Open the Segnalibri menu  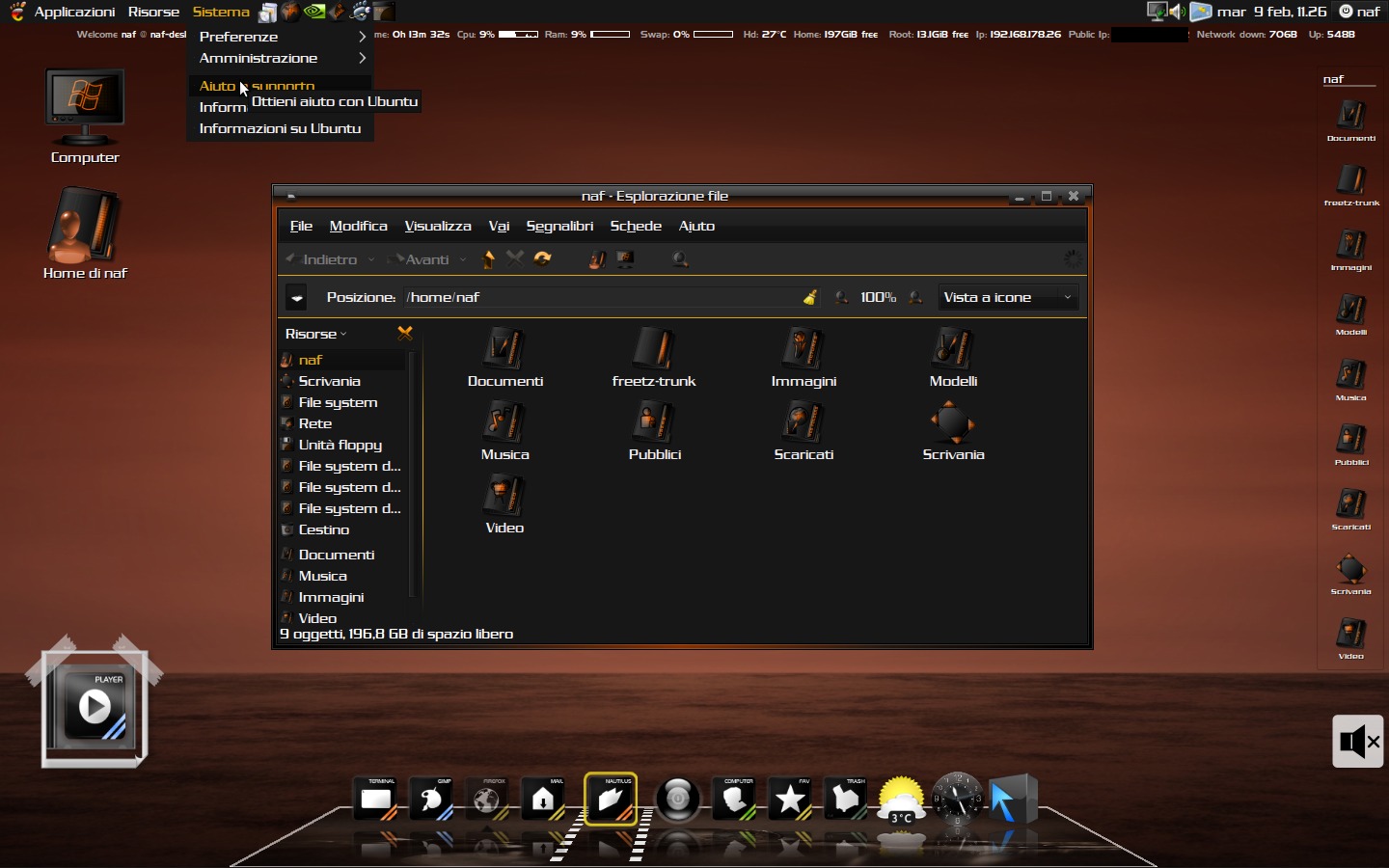tap(559, 226)
